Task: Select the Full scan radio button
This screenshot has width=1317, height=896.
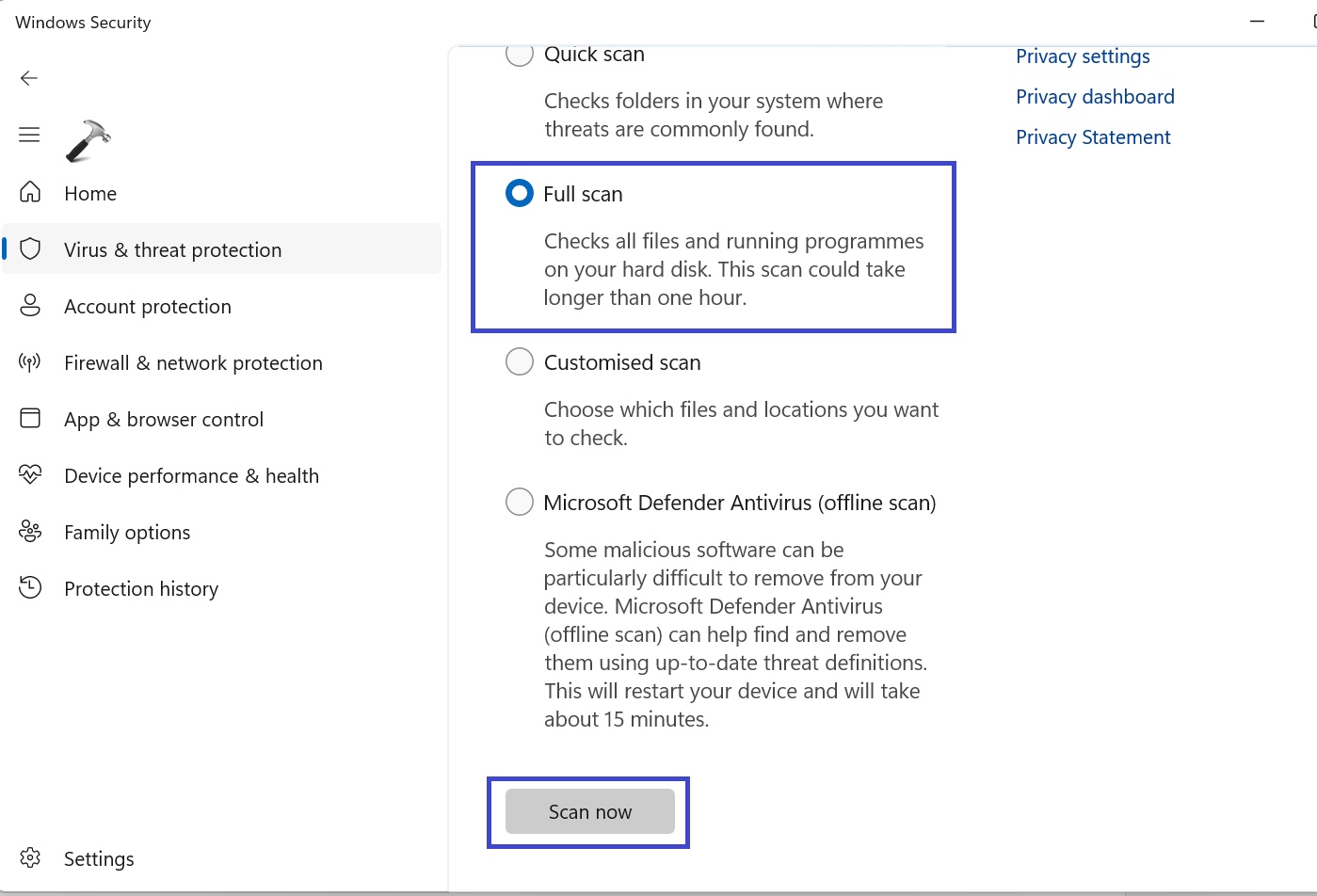Action: 520,194
